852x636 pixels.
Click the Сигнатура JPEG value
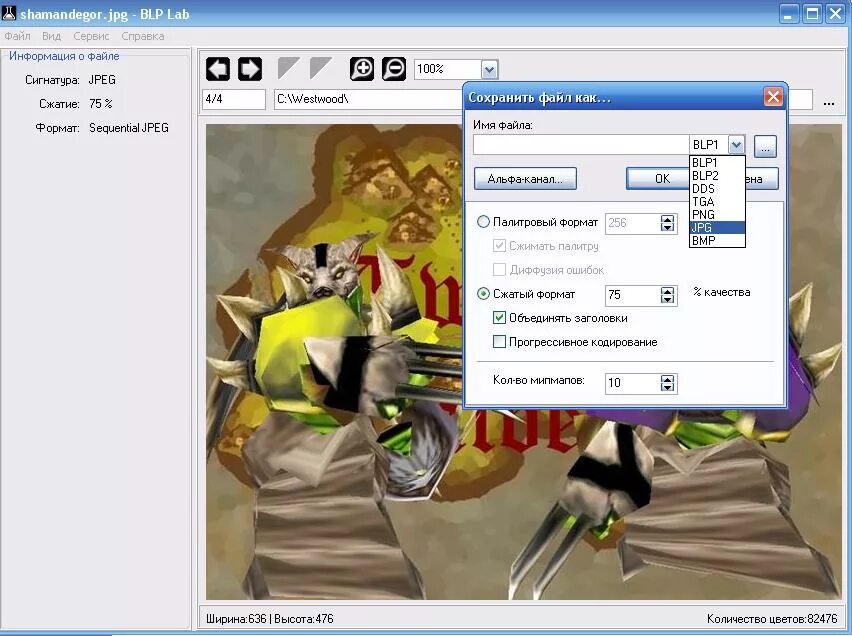[x=102, y=80]
